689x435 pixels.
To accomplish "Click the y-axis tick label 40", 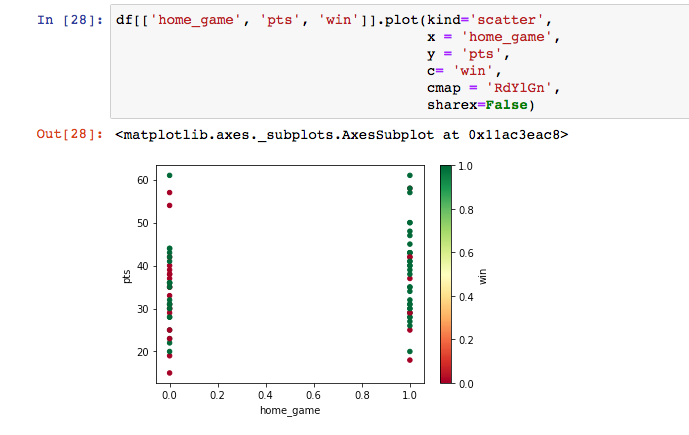I will 143,266.
